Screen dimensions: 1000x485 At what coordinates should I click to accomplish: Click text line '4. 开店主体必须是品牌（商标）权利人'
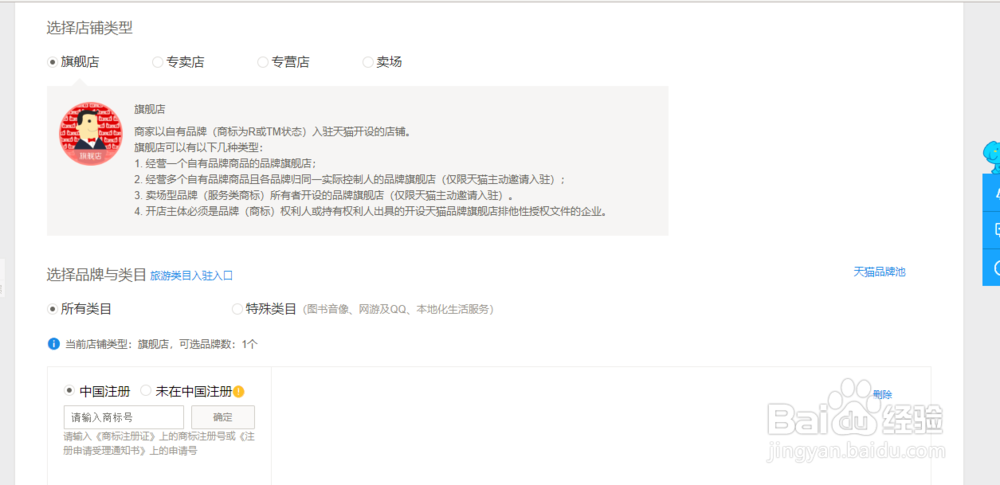point(370,211)
